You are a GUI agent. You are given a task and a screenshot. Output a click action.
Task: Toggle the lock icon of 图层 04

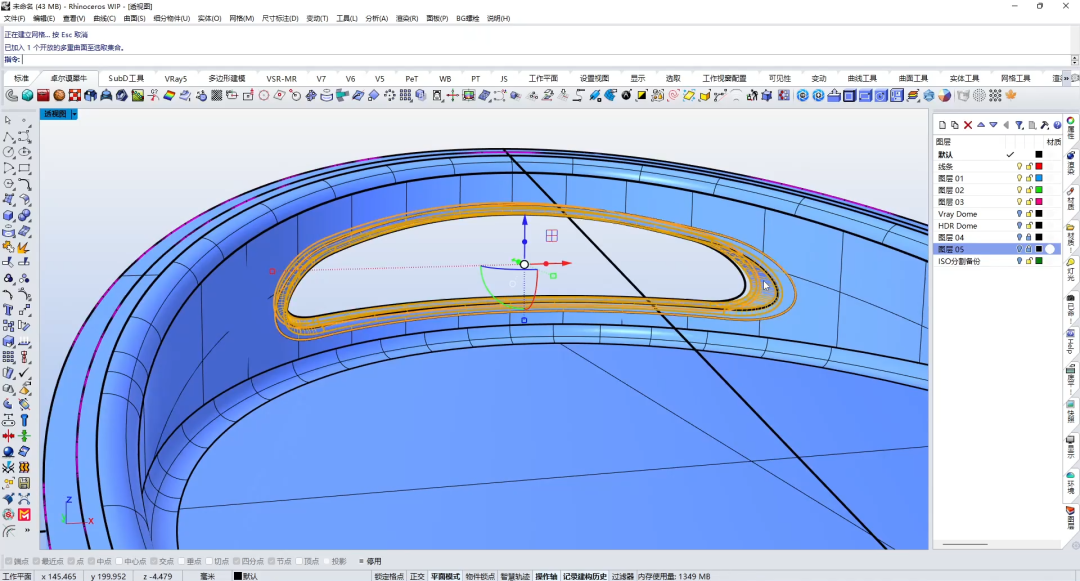pos(1029,237)
